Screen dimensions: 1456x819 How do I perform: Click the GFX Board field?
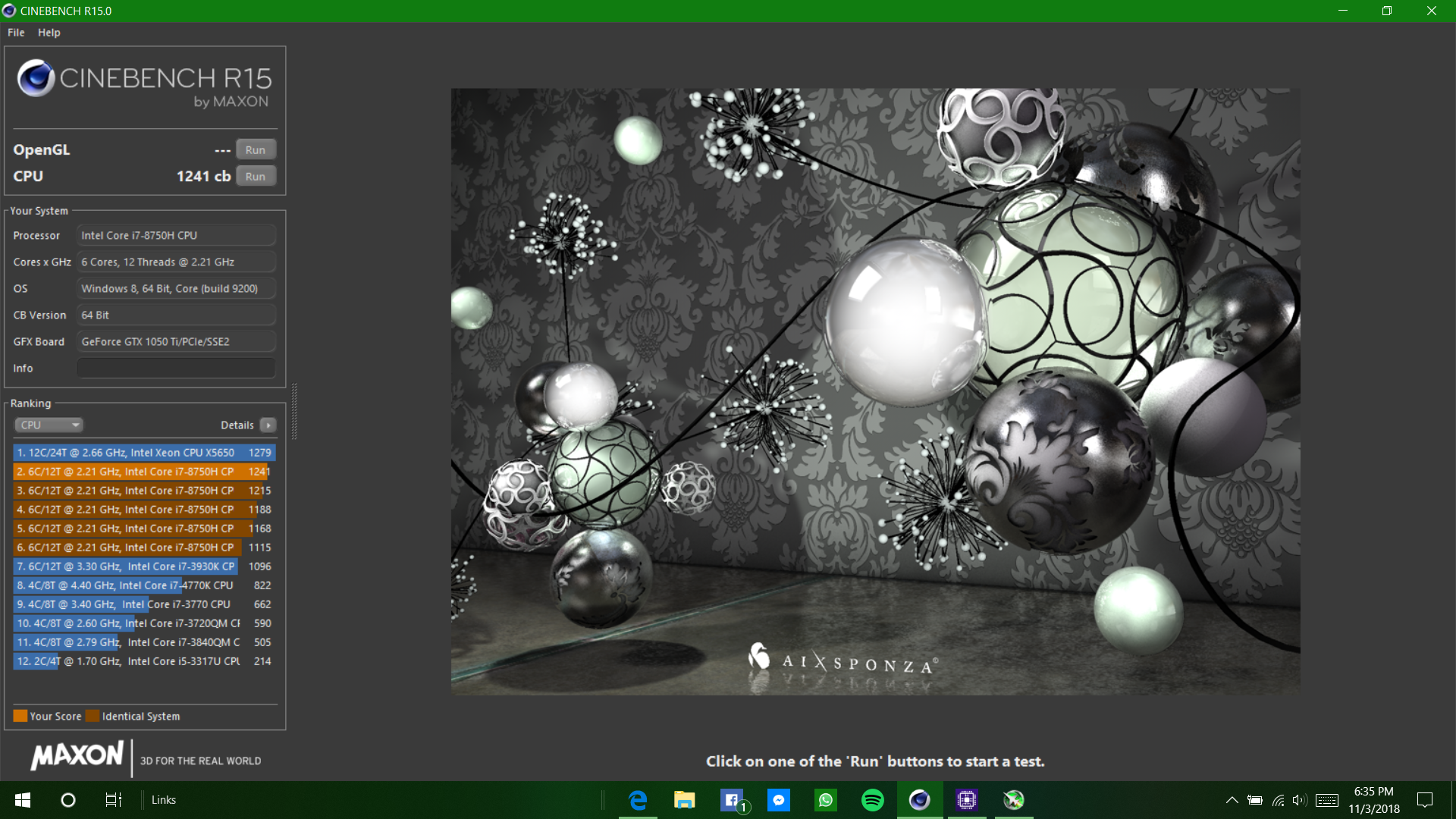click(176, 341)
